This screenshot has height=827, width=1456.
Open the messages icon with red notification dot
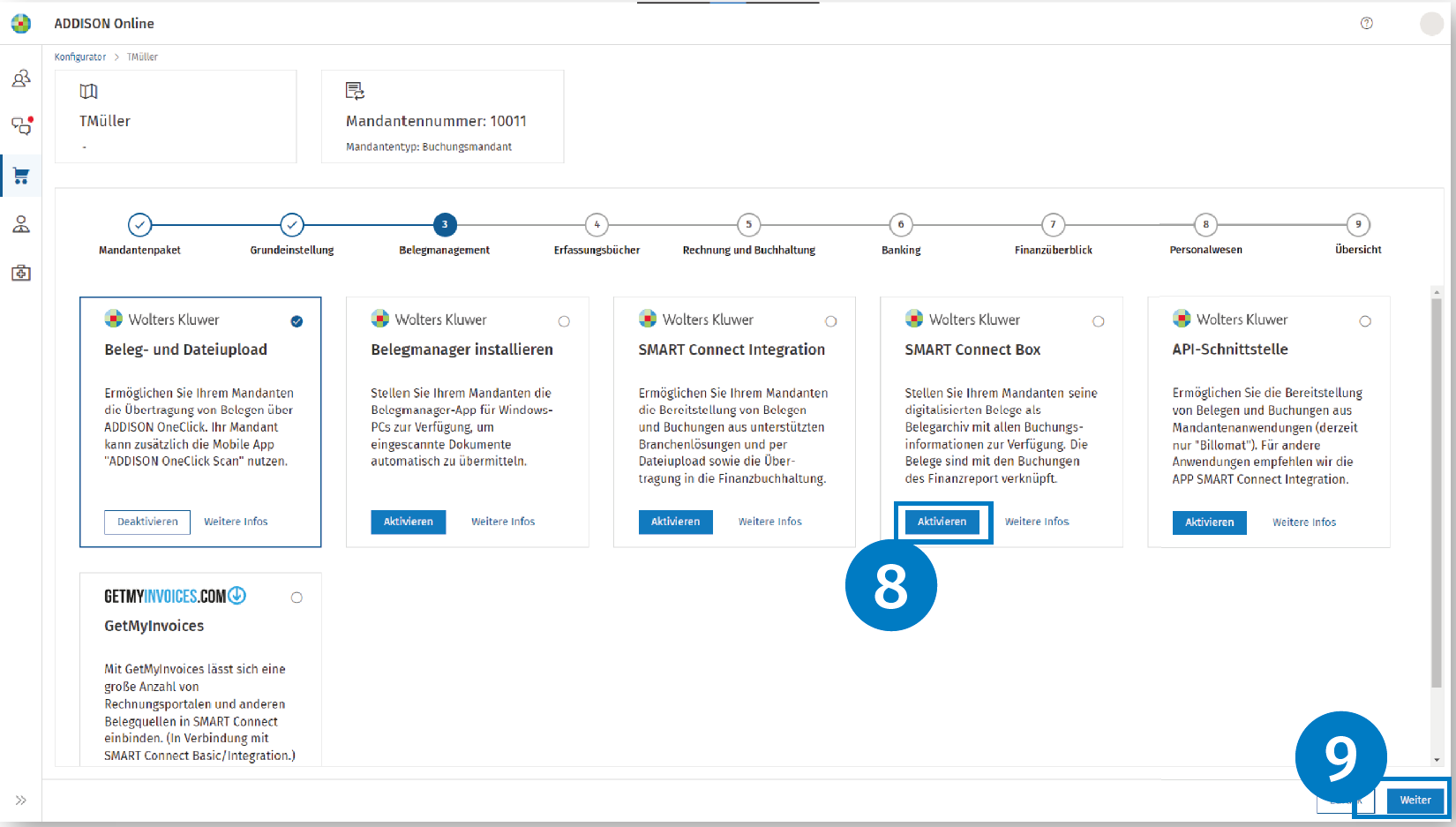[x=21, y=125]
